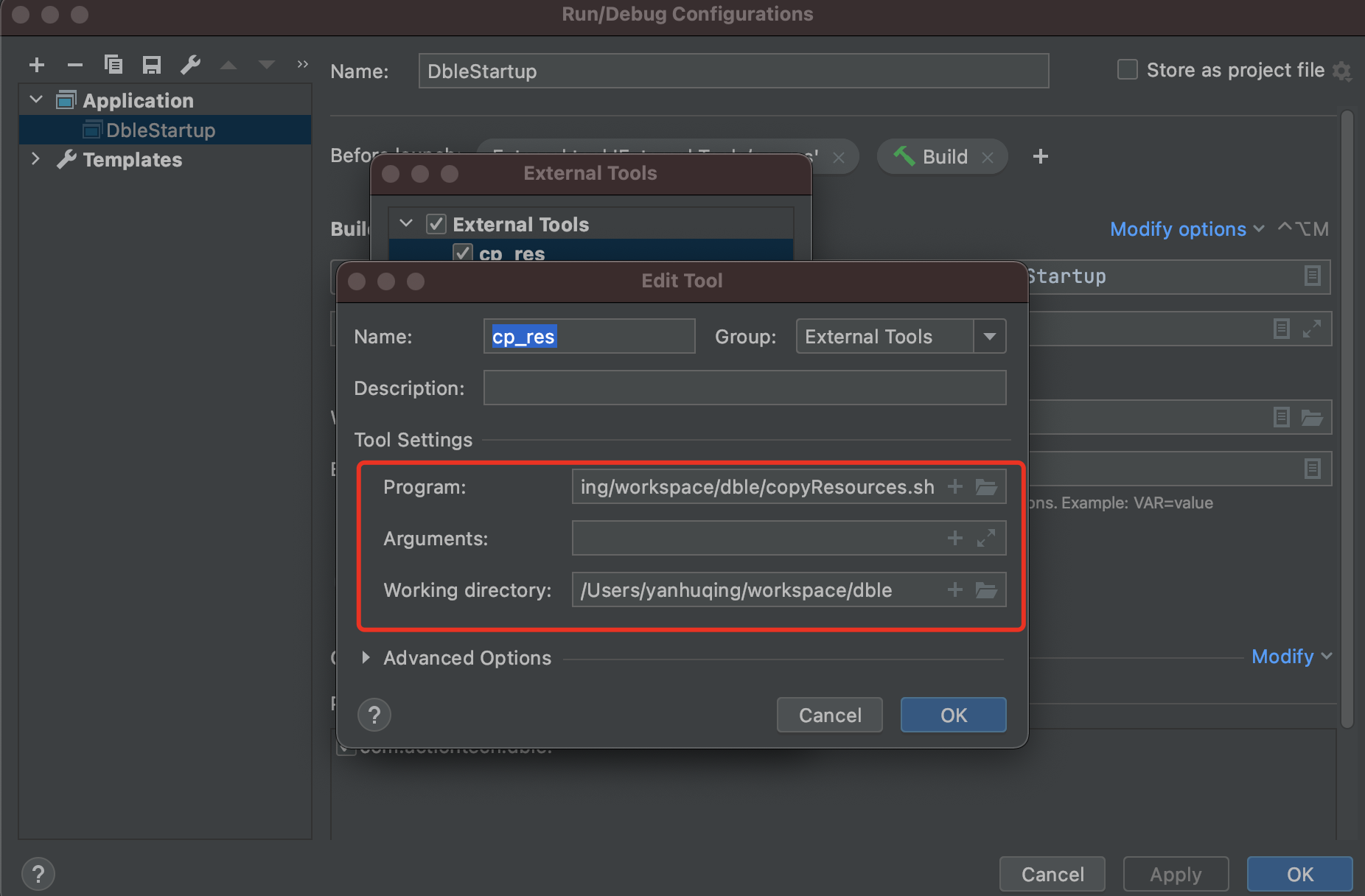Add a new run configuration
This screenshot has height=896, width=1365.
[x=37, y=65]
